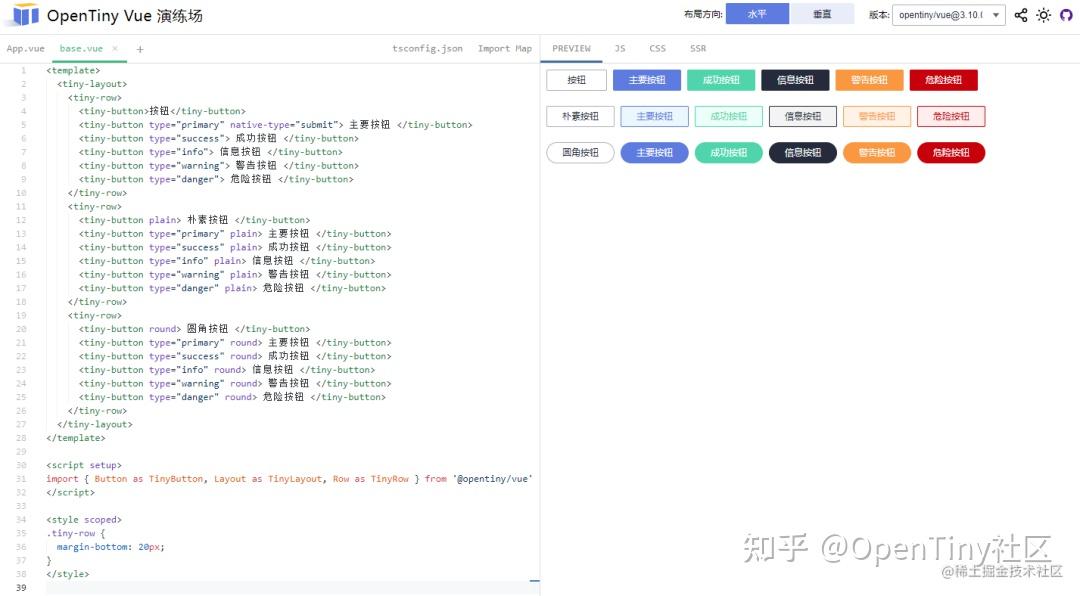
Task: Click the 圆角按钮 rounded button
Action: 579,152
